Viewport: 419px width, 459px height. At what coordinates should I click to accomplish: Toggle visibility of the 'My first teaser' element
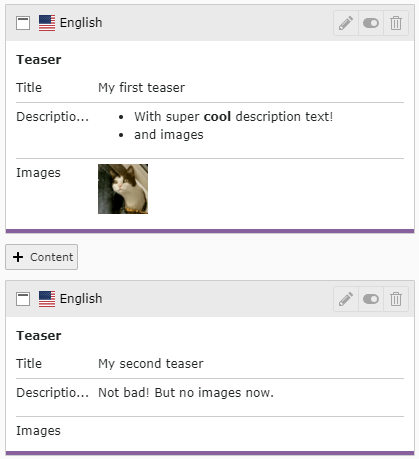tap(371, 23)
